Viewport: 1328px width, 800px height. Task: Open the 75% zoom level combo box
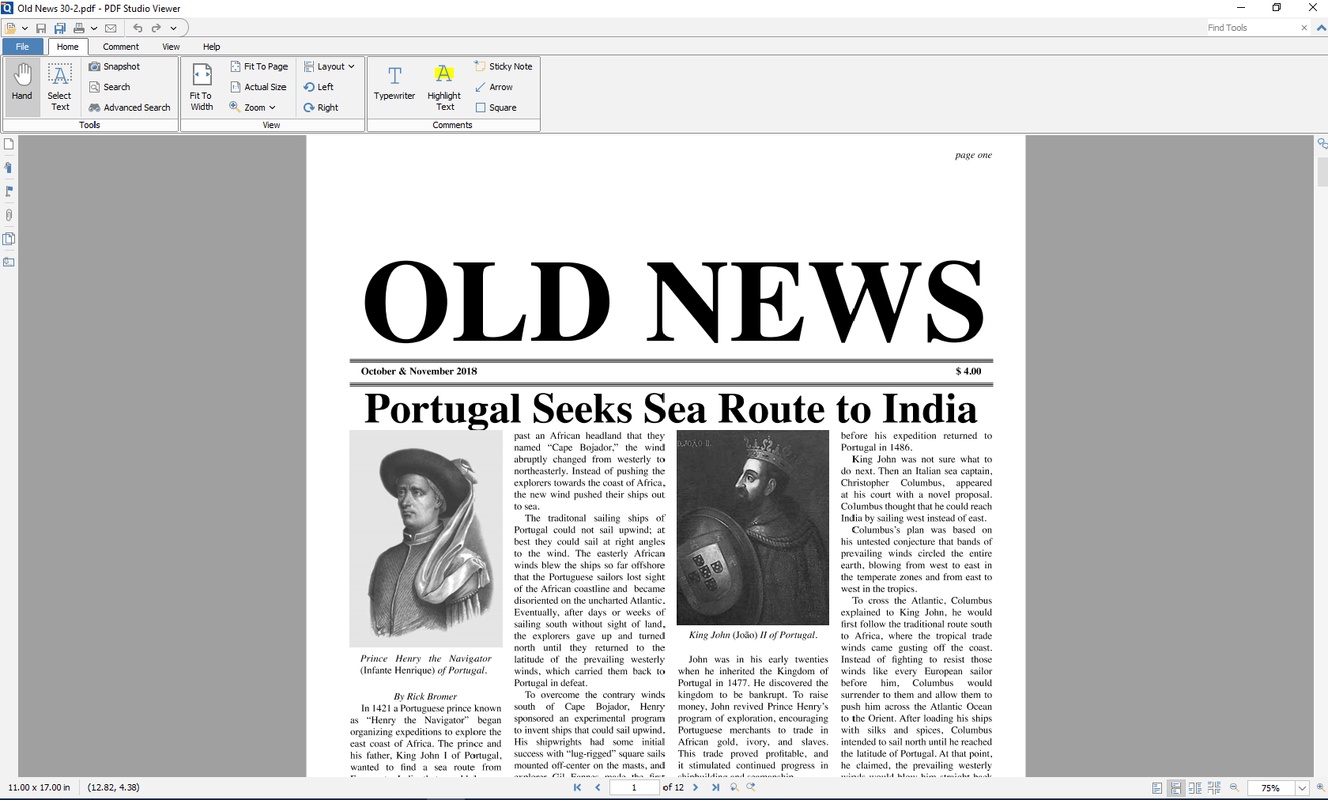[x=1302, y=788]
